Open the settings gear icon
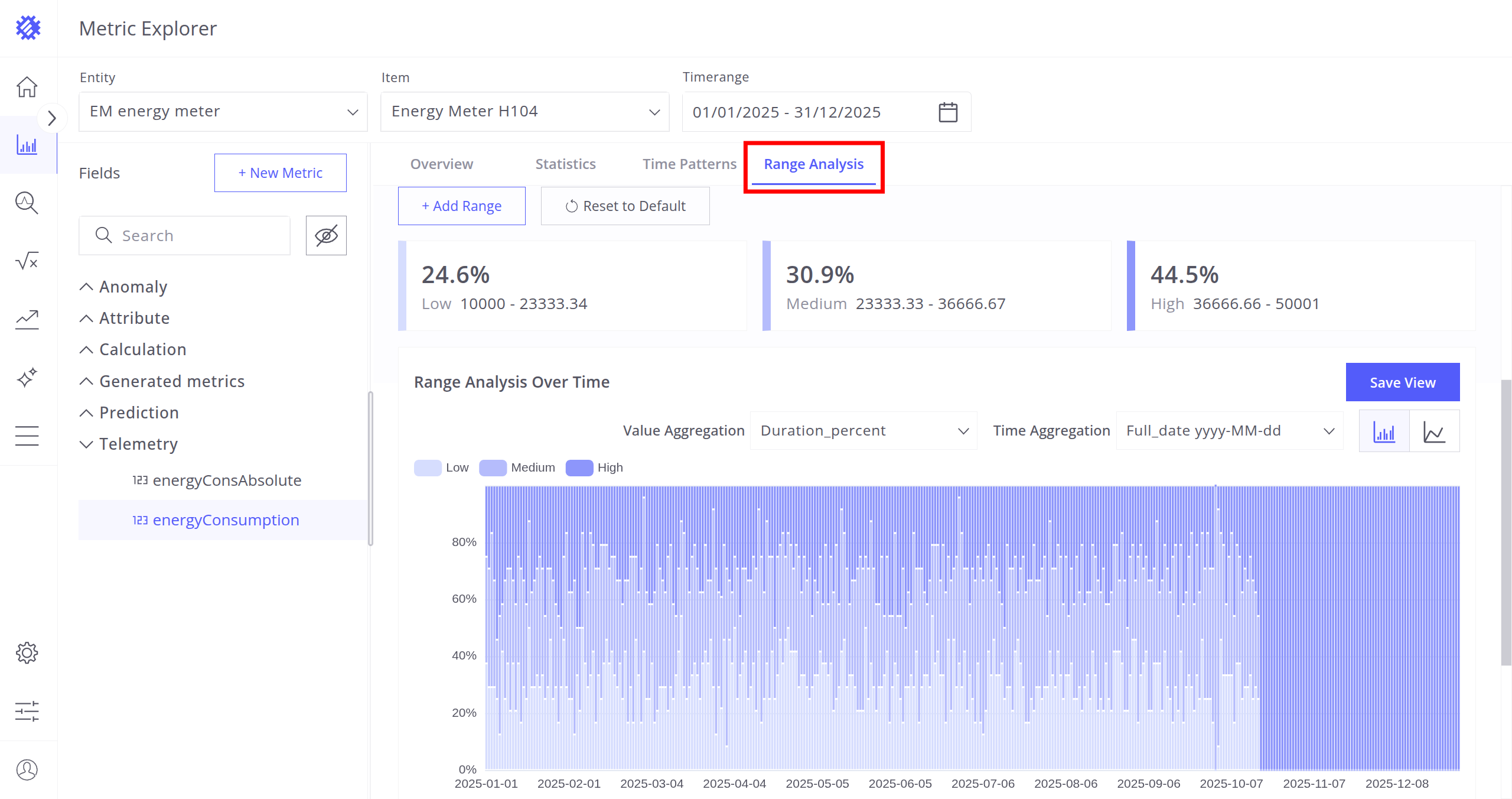The height and width of the screenshot is (799, 1512). 27,652
